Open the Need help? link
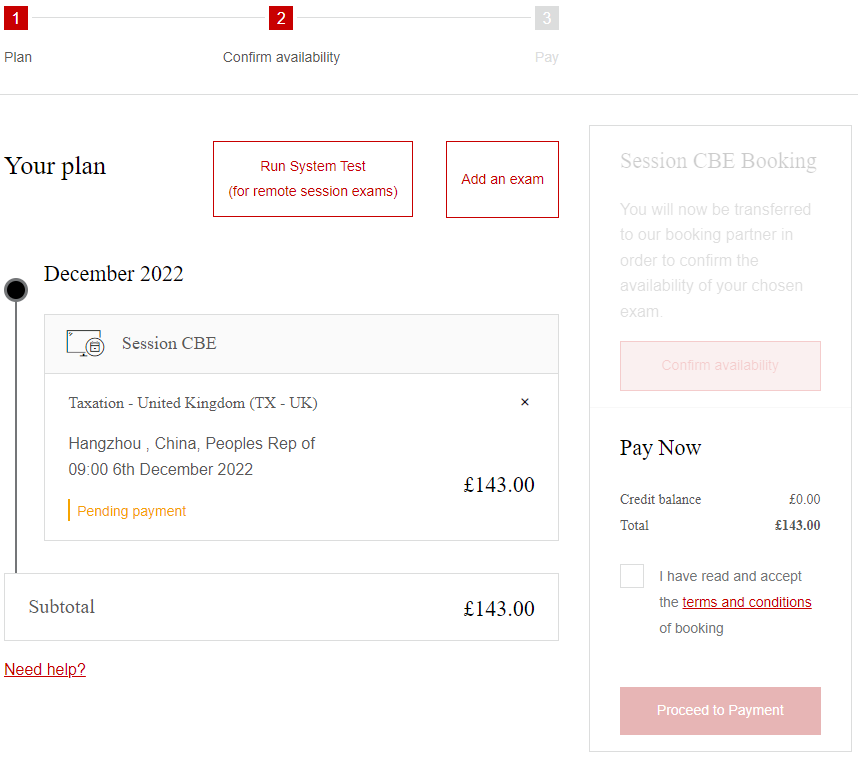This screenshot has width=858, height=764. (45, 669)
